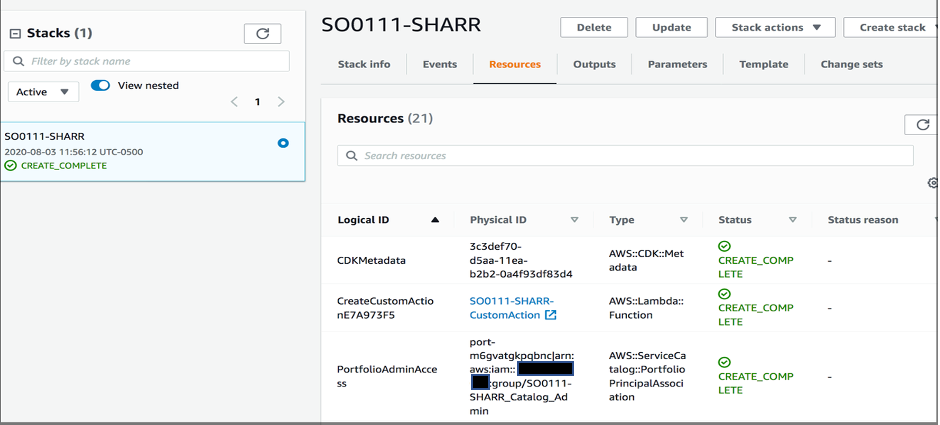Open the Change sets tab

(851, 64)
